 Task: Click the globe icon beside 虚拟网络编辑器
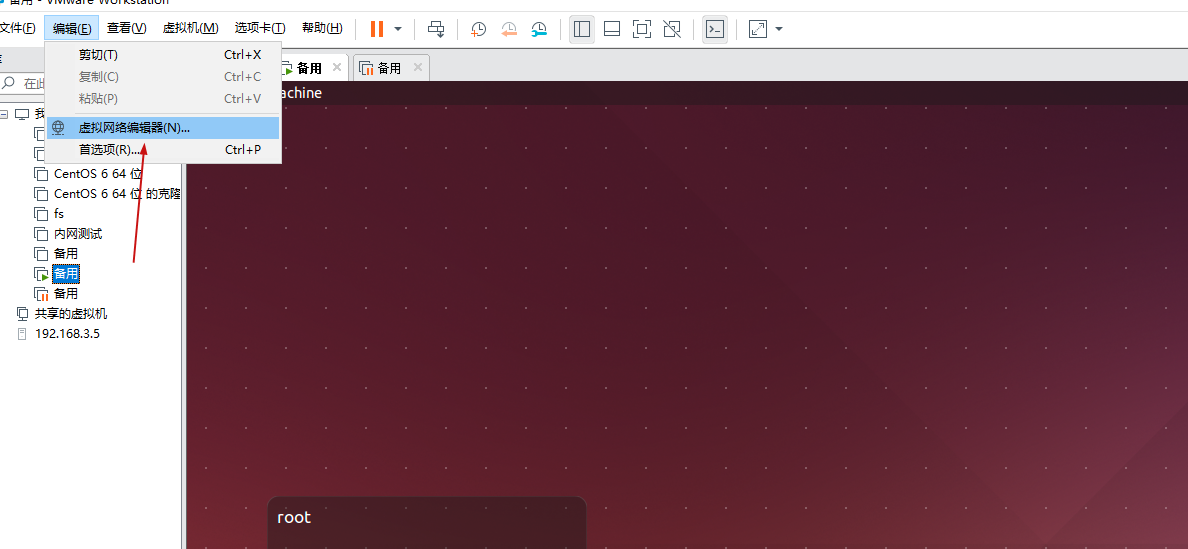coord(58,128)
